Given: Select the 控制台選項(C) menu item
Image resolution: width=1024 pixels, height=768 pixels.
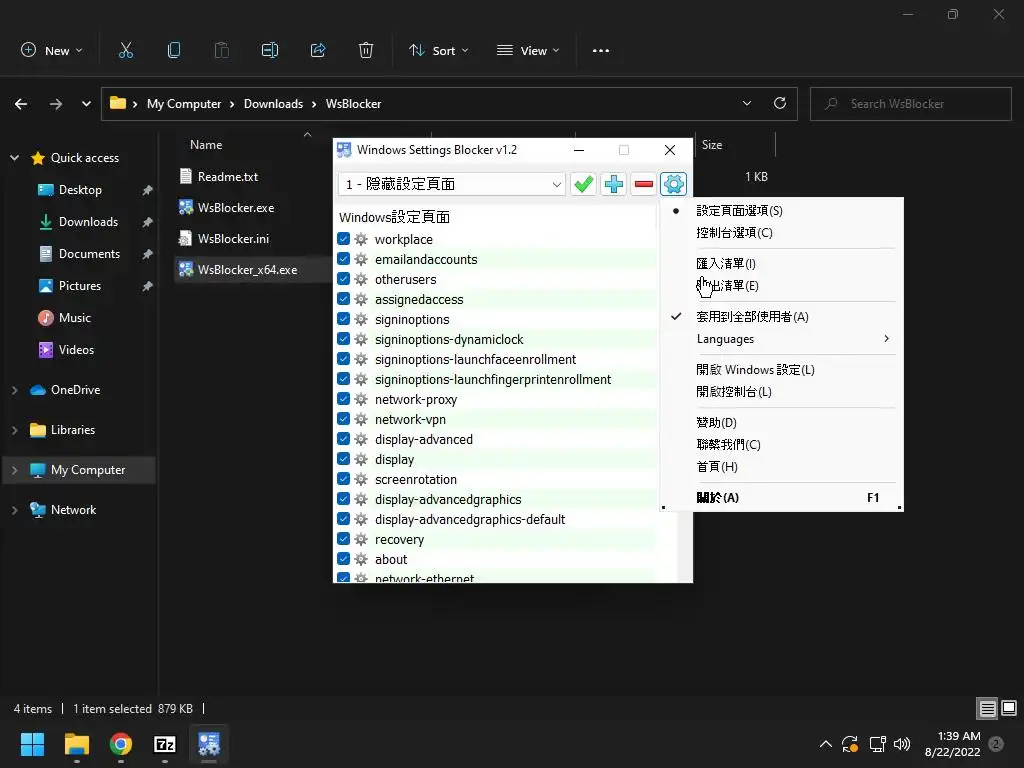Looking at the screenshot, I should [782, 232].
